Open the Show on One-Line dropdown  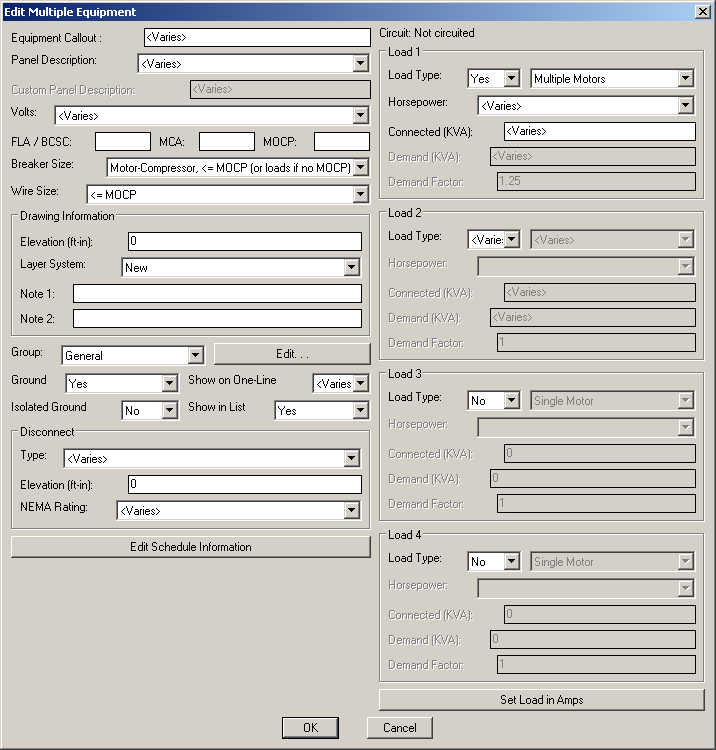click(x=341, y=383)
